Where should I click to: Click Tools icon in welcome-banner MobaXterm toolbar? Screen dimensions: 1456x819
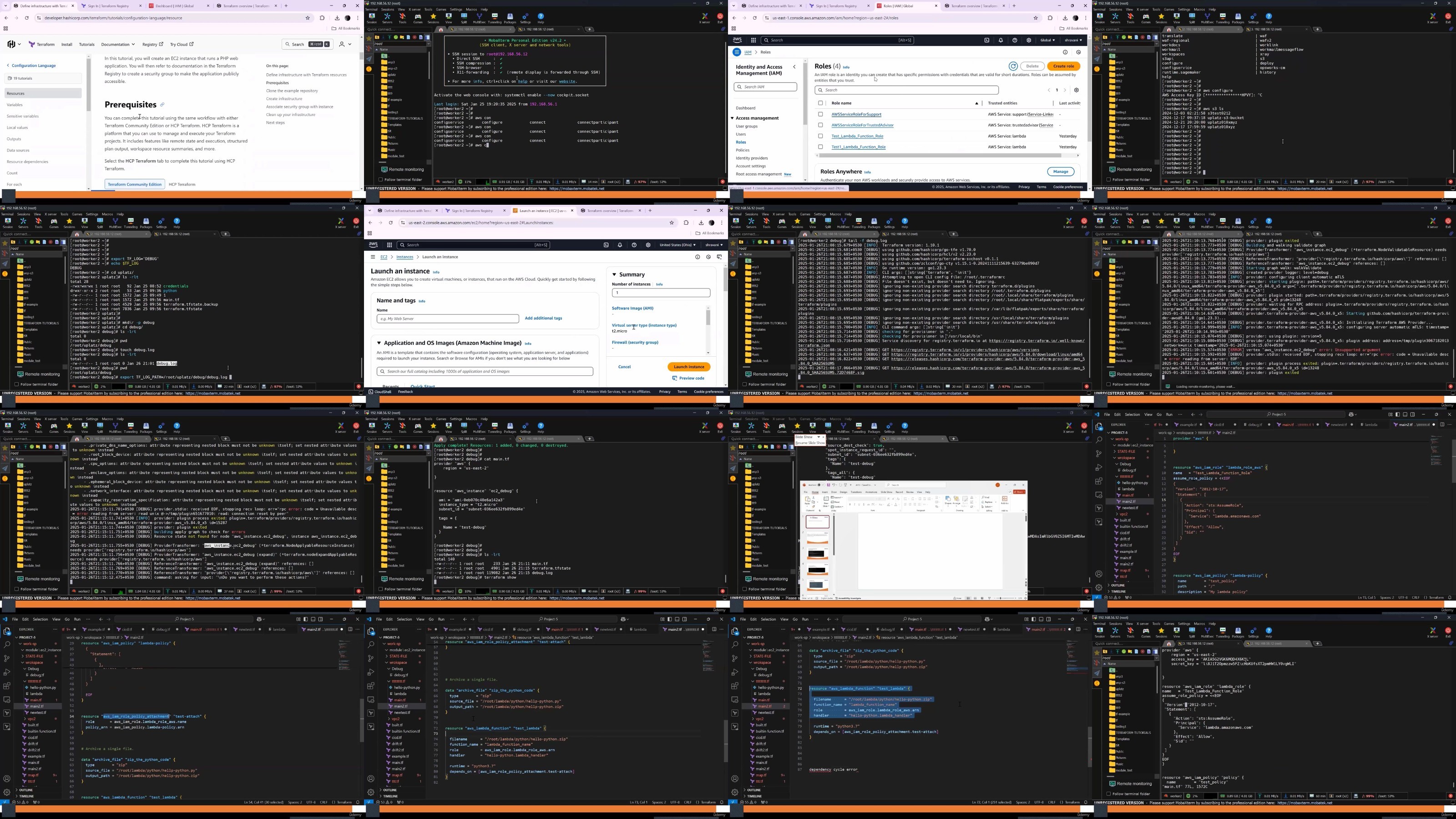pyautogui.click(x=402, y=18)
